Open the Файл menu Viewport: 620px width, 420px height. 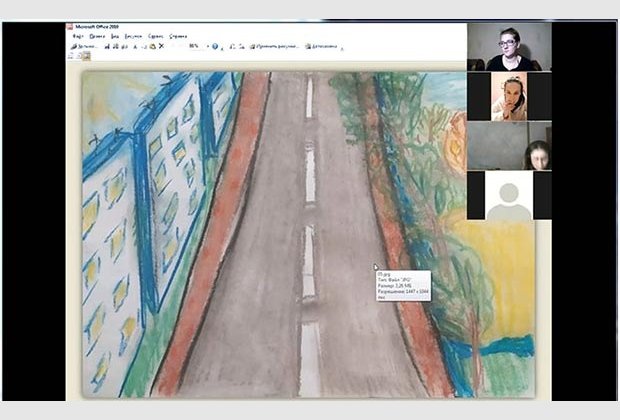77,36
